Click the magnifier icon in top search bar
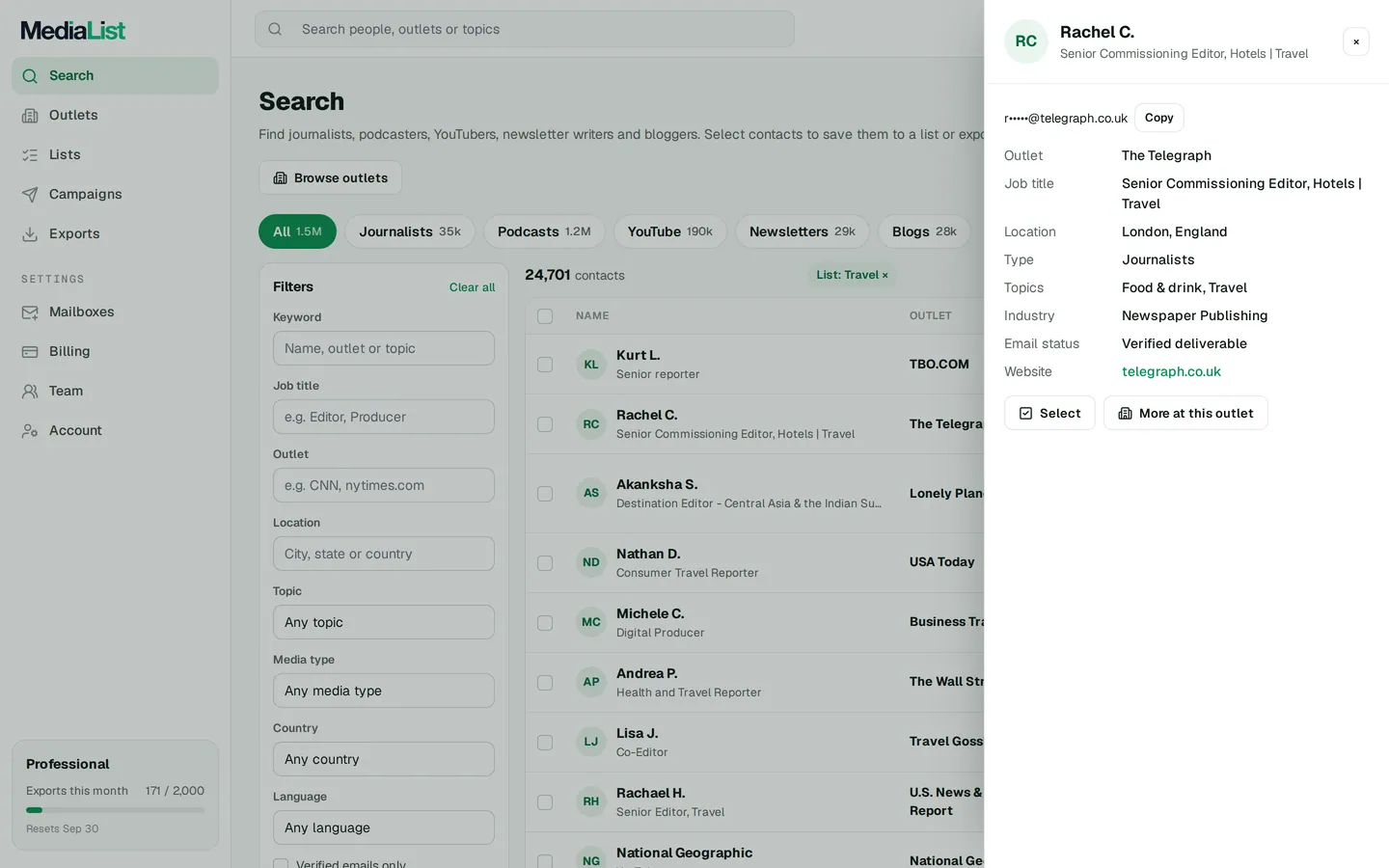Screen dimensions: 1389x868 coord(275,29)
